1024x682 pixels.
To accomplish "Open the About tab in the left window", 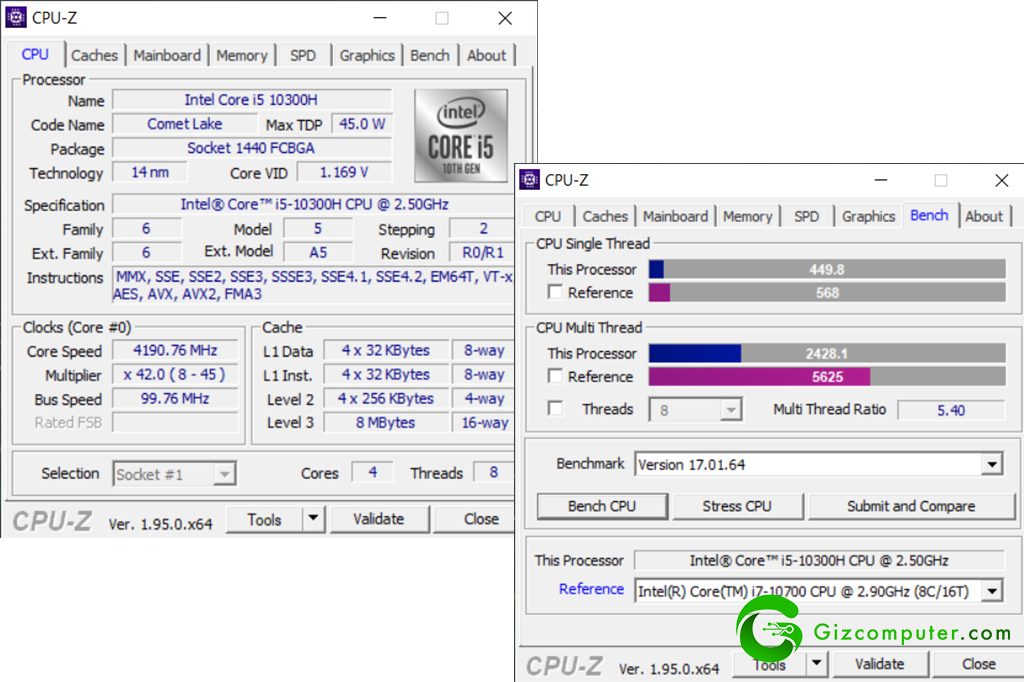I will 487,56.
